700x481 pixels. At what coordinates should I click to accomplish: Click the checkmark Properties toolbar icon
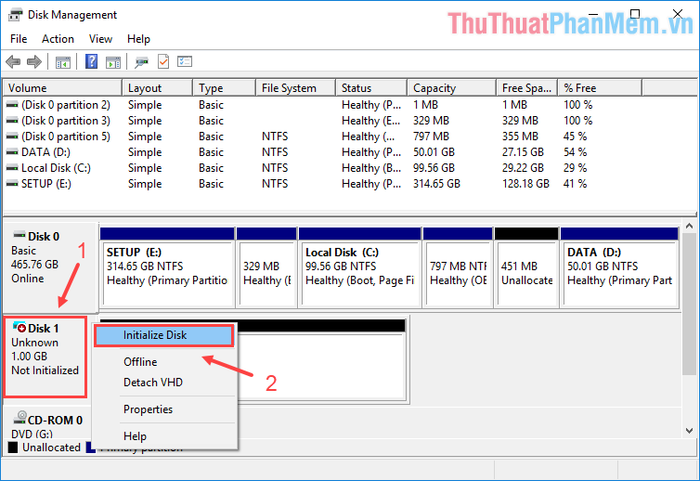click(x=163, y=62)
